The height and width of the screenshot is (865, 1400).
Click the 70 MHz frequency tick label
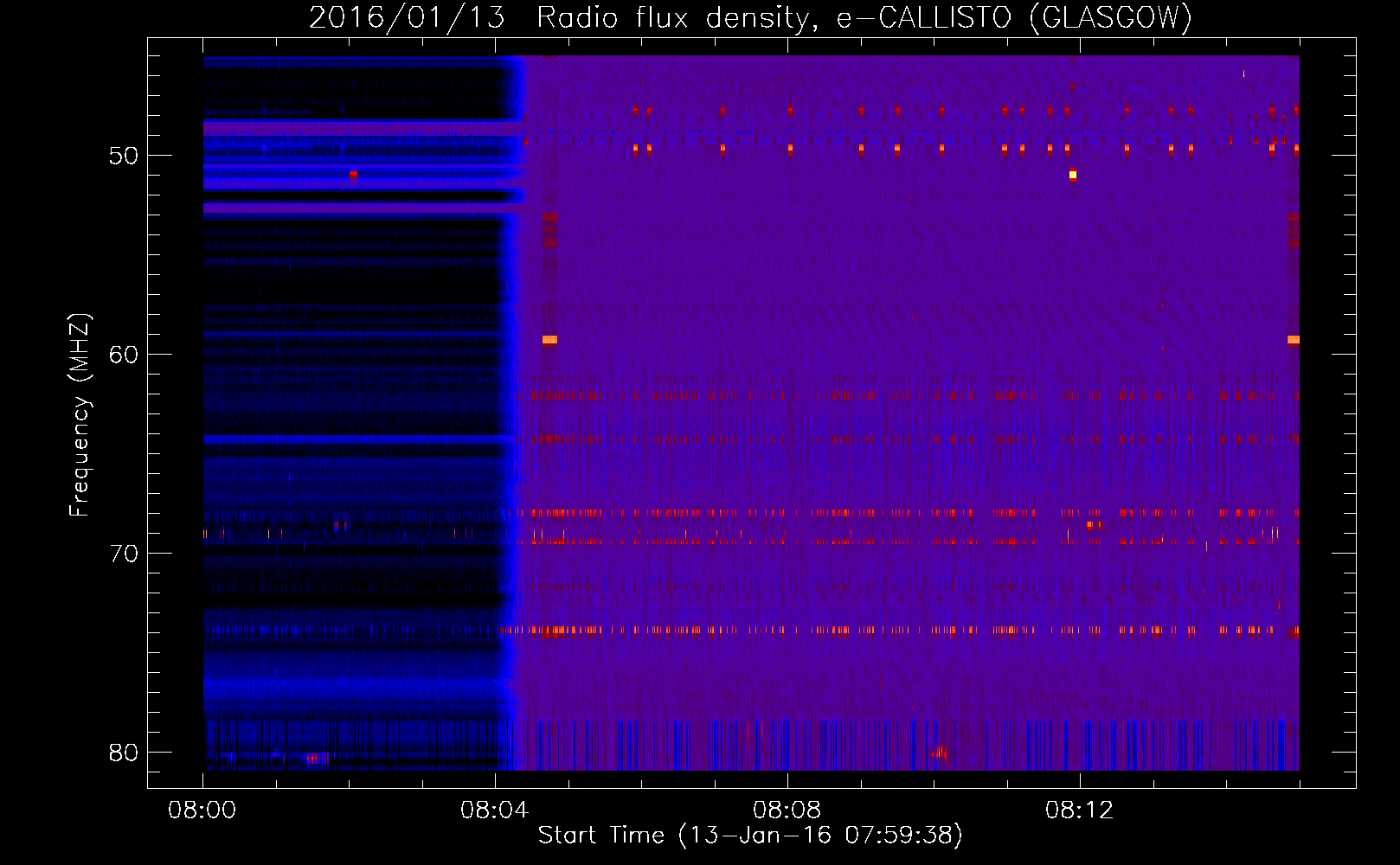click(x=124, y=554)
